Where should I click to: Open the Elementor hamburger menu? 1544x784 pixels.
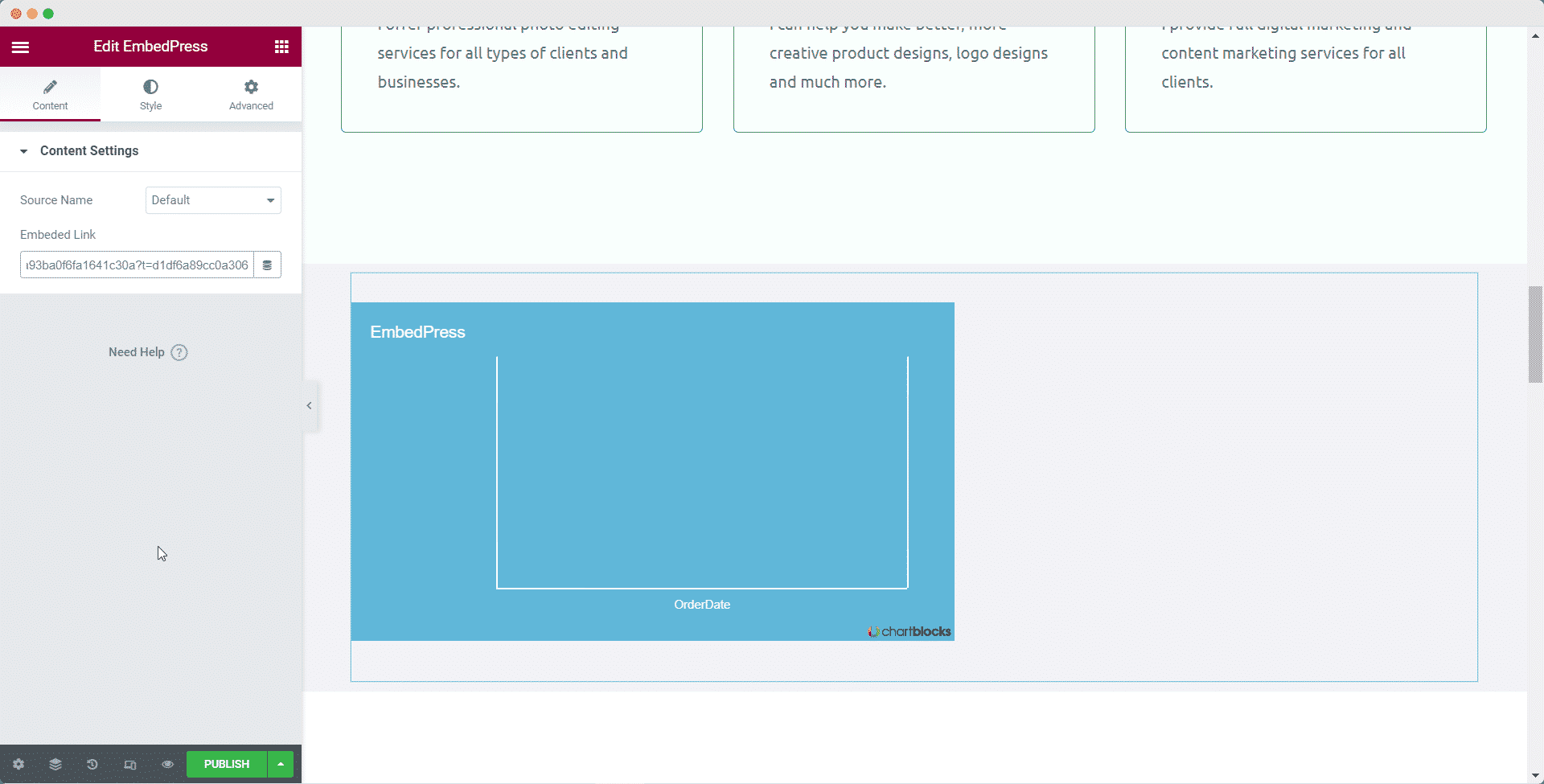(x=21, y=47)
